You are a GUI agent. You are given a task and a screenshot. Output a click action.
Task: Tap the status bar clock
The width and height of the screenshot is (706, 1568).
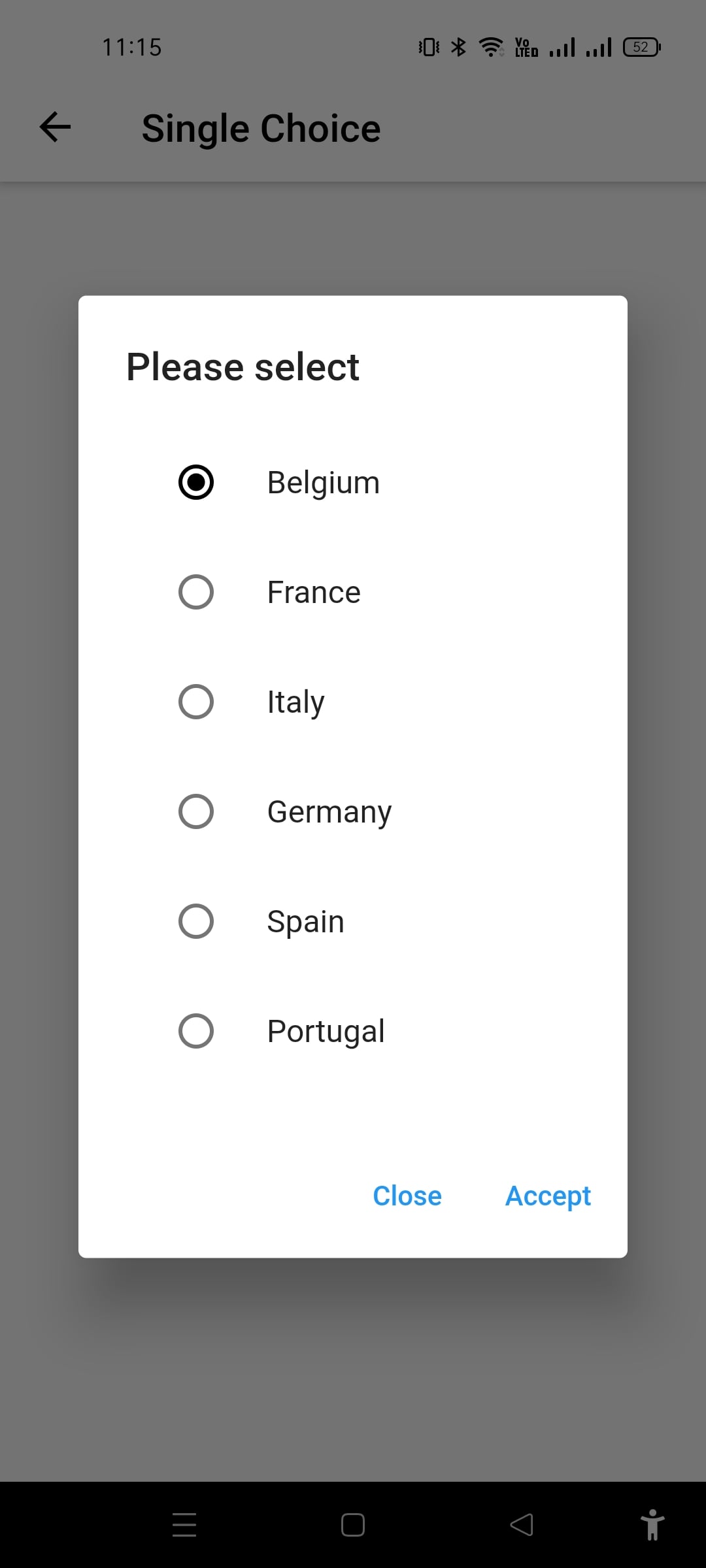(131, 47)
